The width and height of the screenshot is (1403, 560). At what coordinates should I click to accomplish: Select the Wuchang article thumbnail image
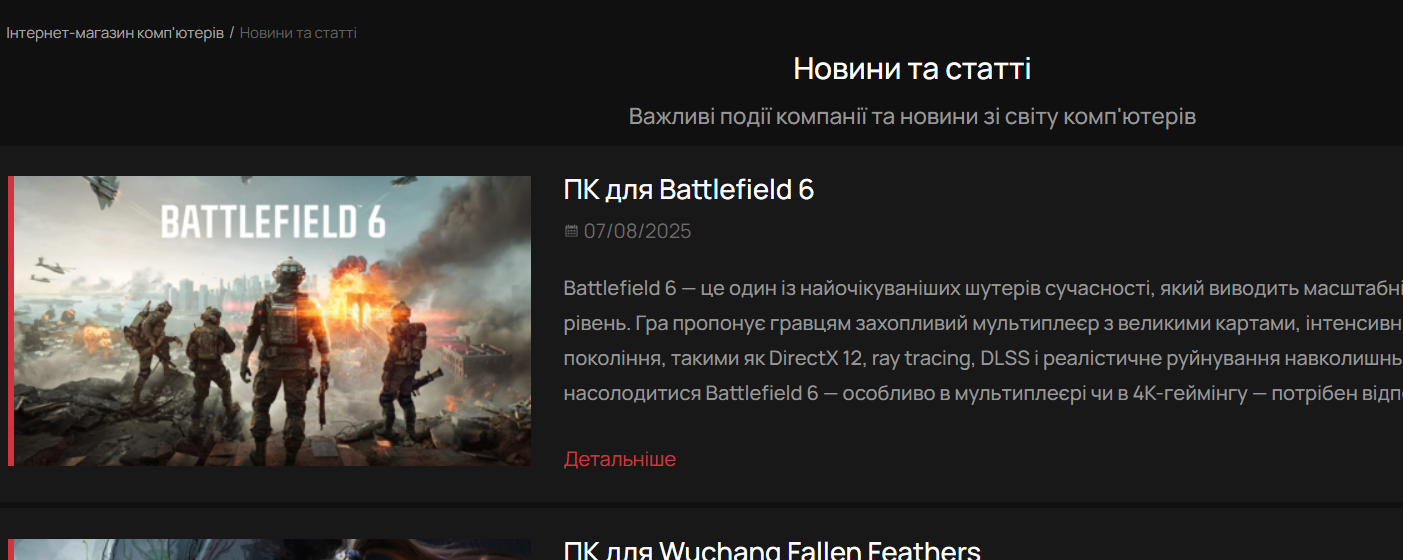[272, 550]
